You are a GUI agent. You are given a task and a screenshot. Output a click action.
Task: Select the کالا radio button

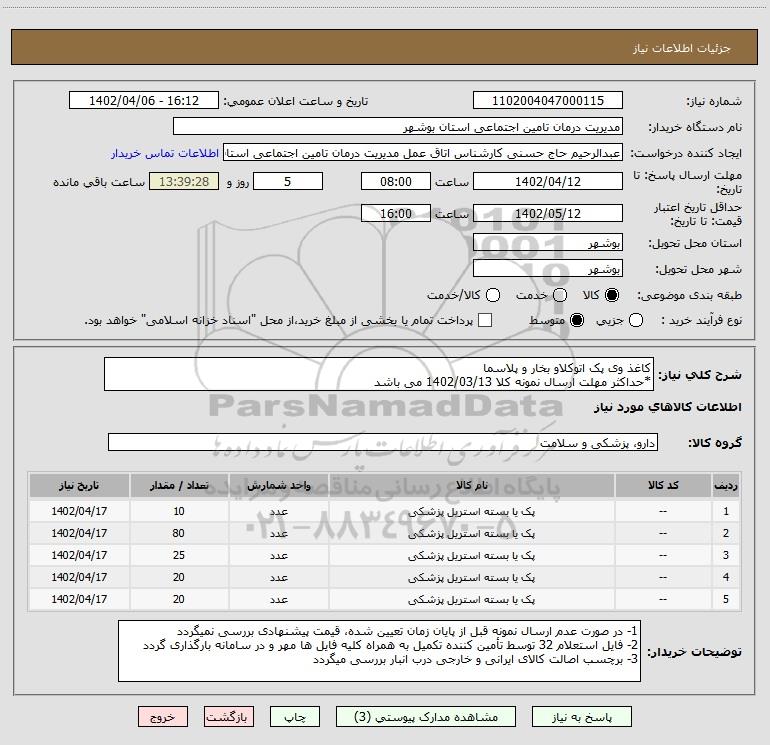(612, 295)
